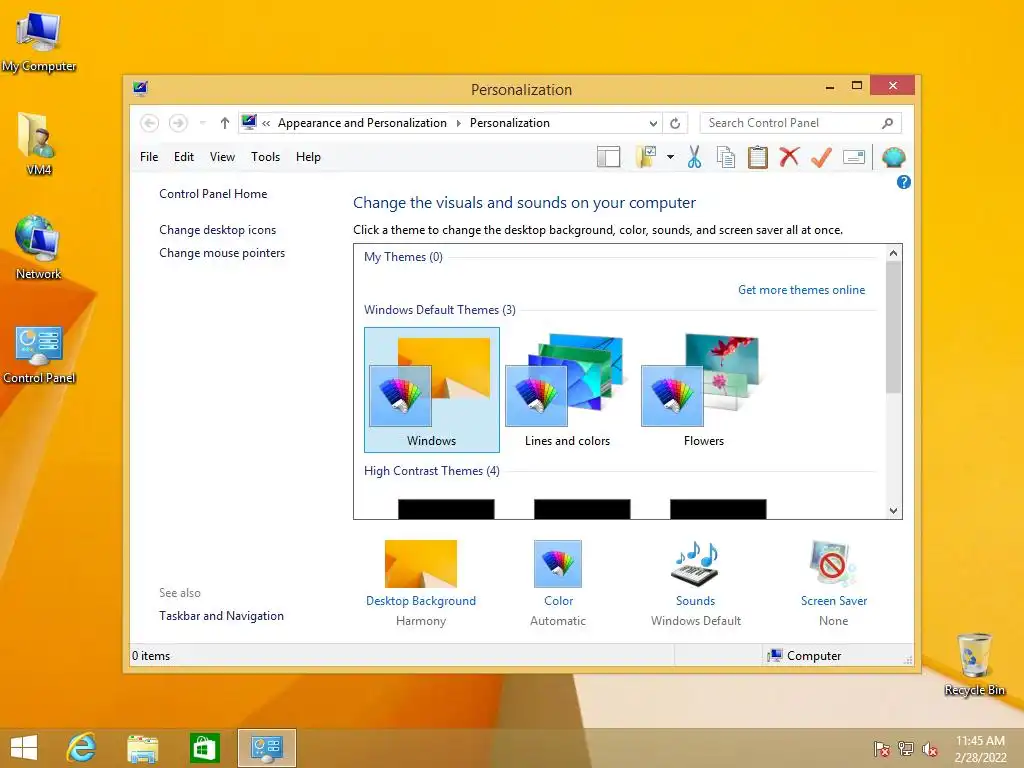The image size is (1024, 768).
Task: Click the theme list scroll up arrow
Action: (893, 253)
